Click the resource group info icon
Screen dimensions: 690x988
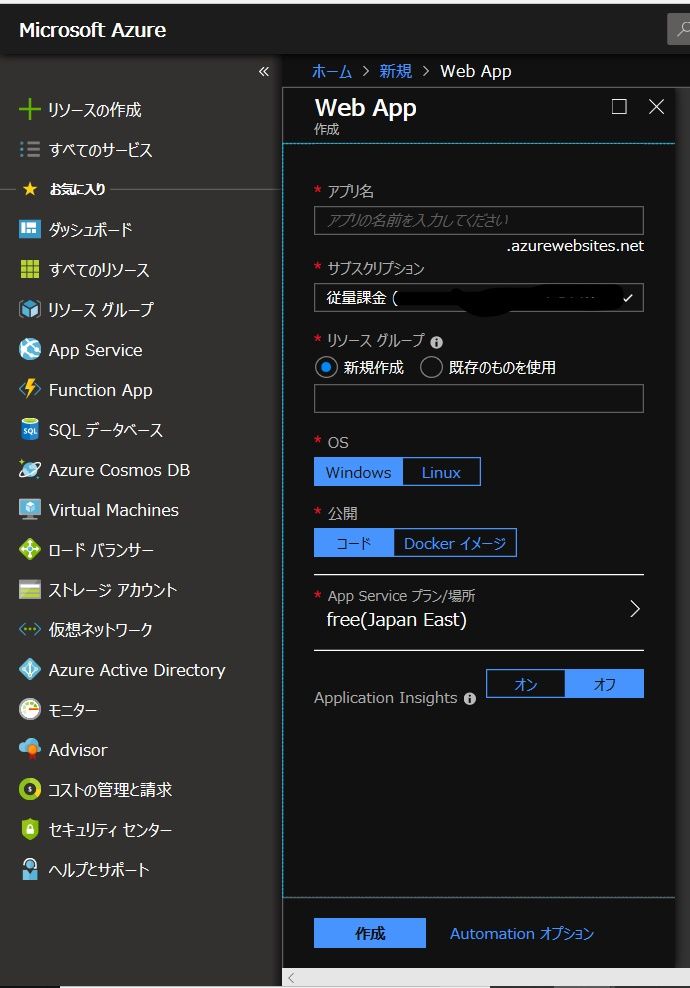(x=436, y=342)
